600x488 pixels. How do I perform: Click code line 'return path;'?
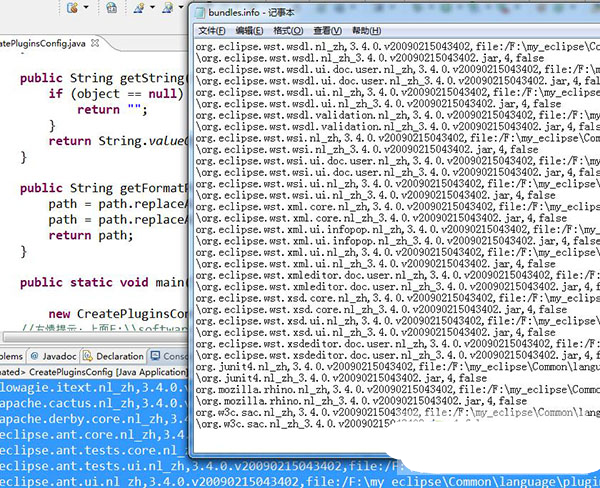[x=91, y=235]
